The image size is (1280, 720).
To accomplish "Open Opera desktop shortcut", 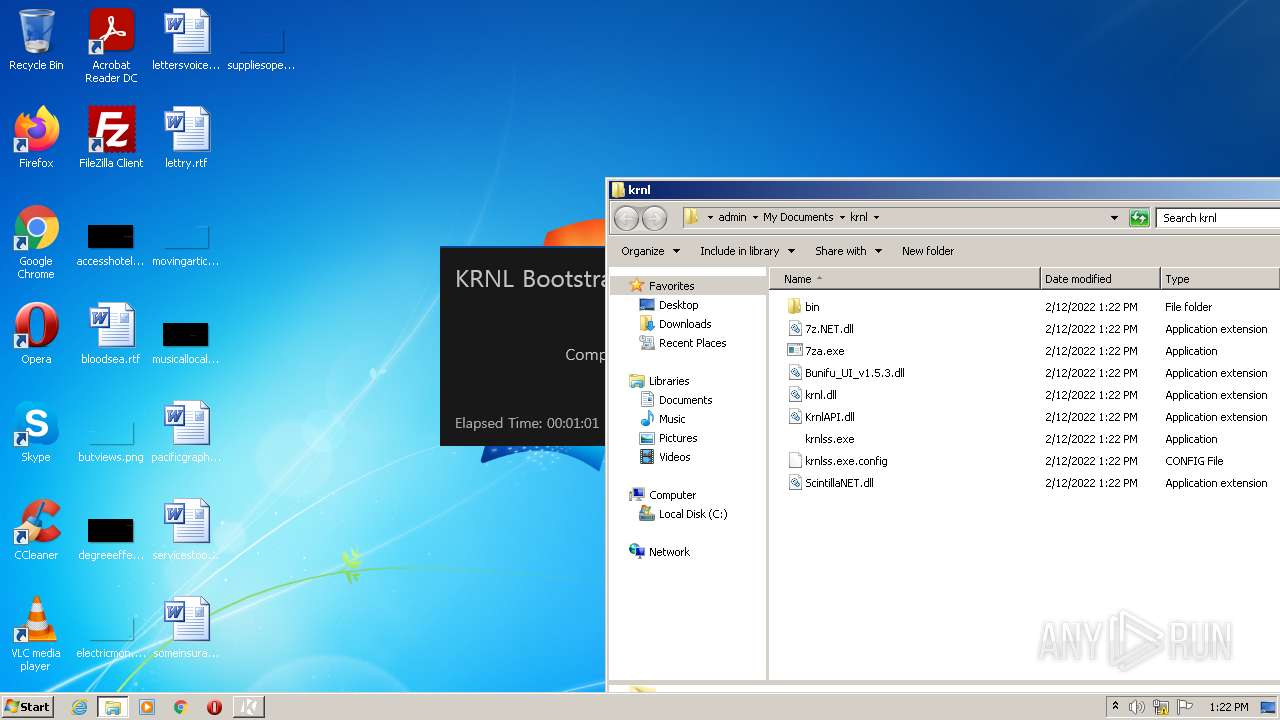I will (x=36, y=334).
